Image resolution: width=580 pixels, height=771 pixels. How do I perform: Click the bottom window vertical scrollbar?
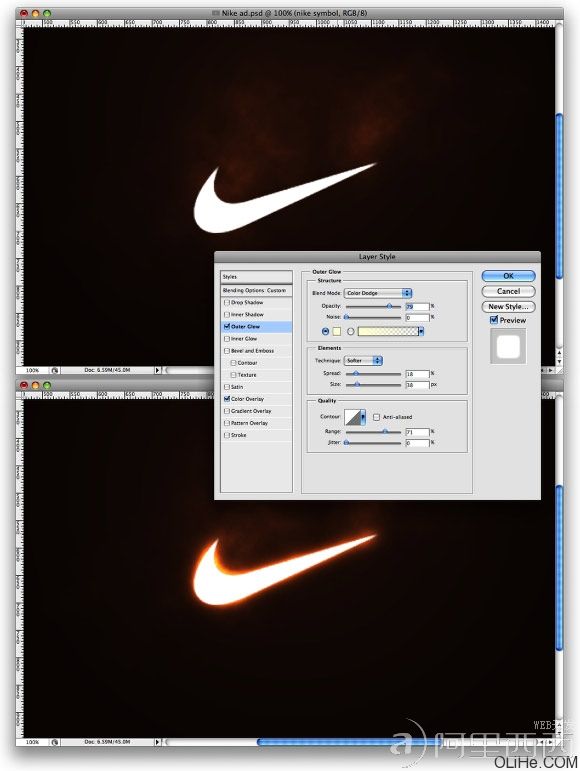click(x=559, y=568)
